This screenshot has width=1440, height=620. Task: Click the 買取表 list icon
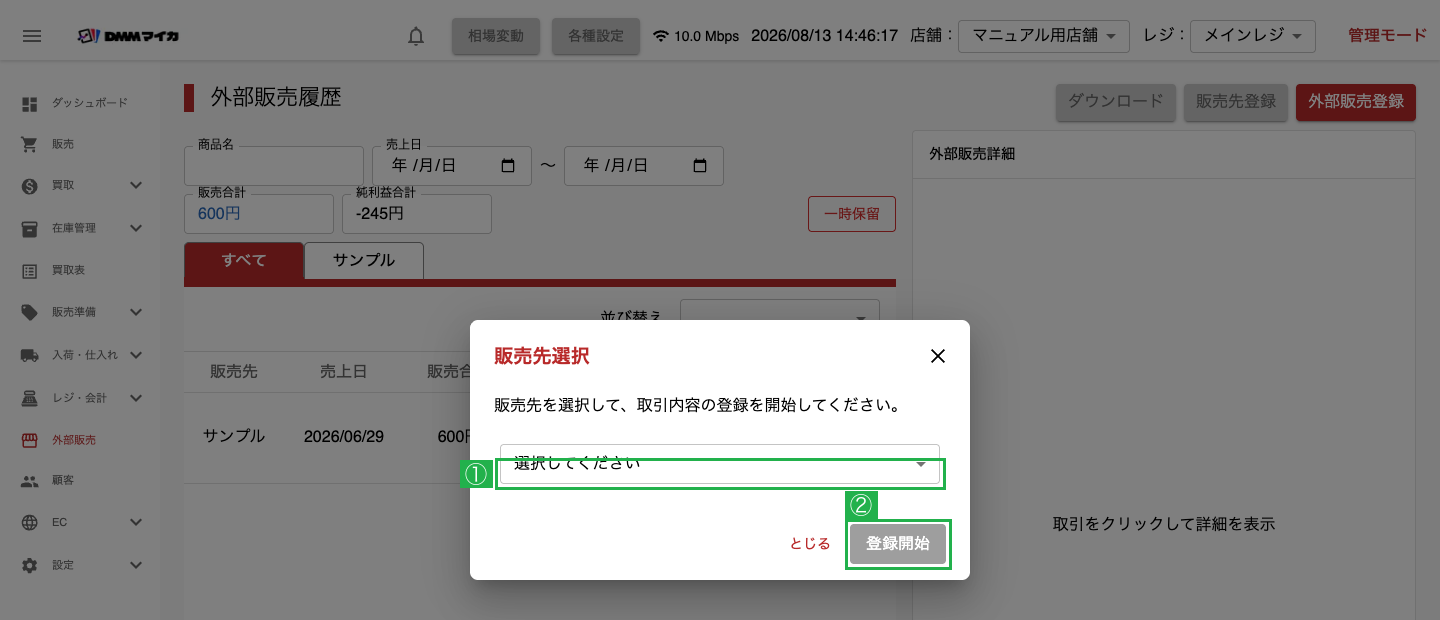(30, 271)
